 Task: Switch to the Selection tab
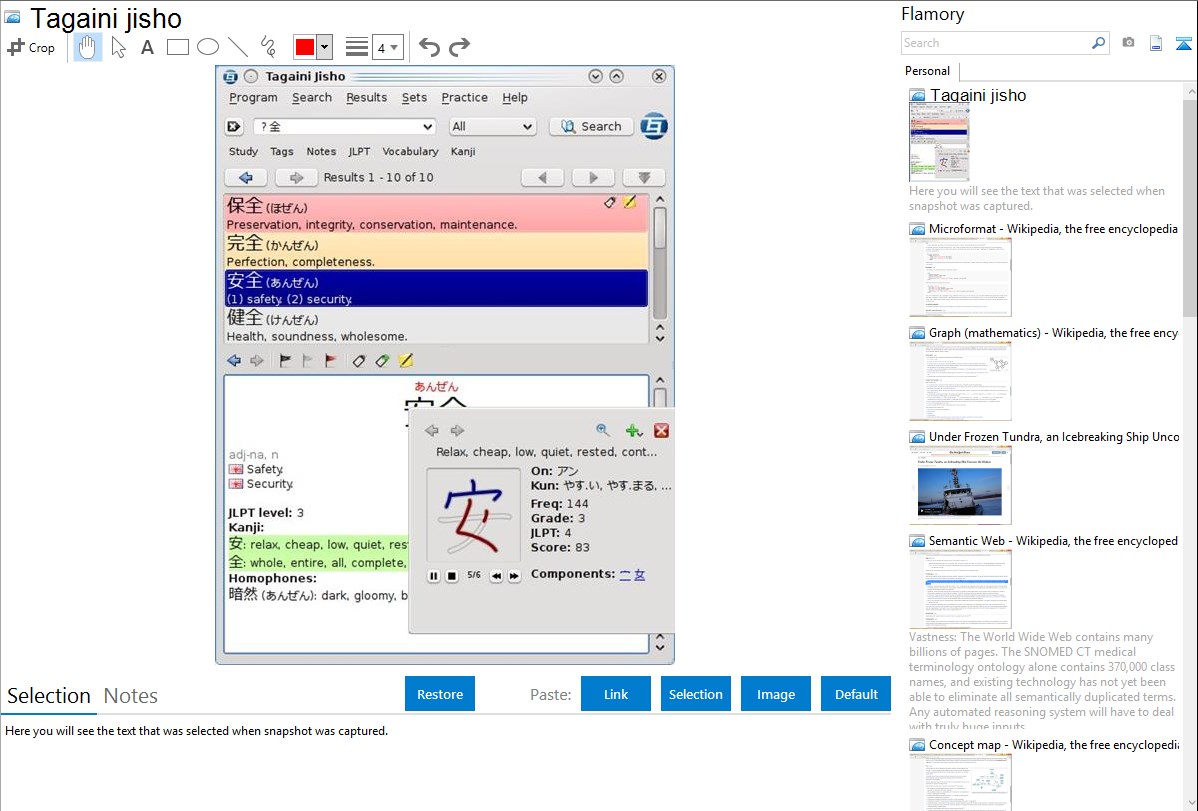[49, 696]
